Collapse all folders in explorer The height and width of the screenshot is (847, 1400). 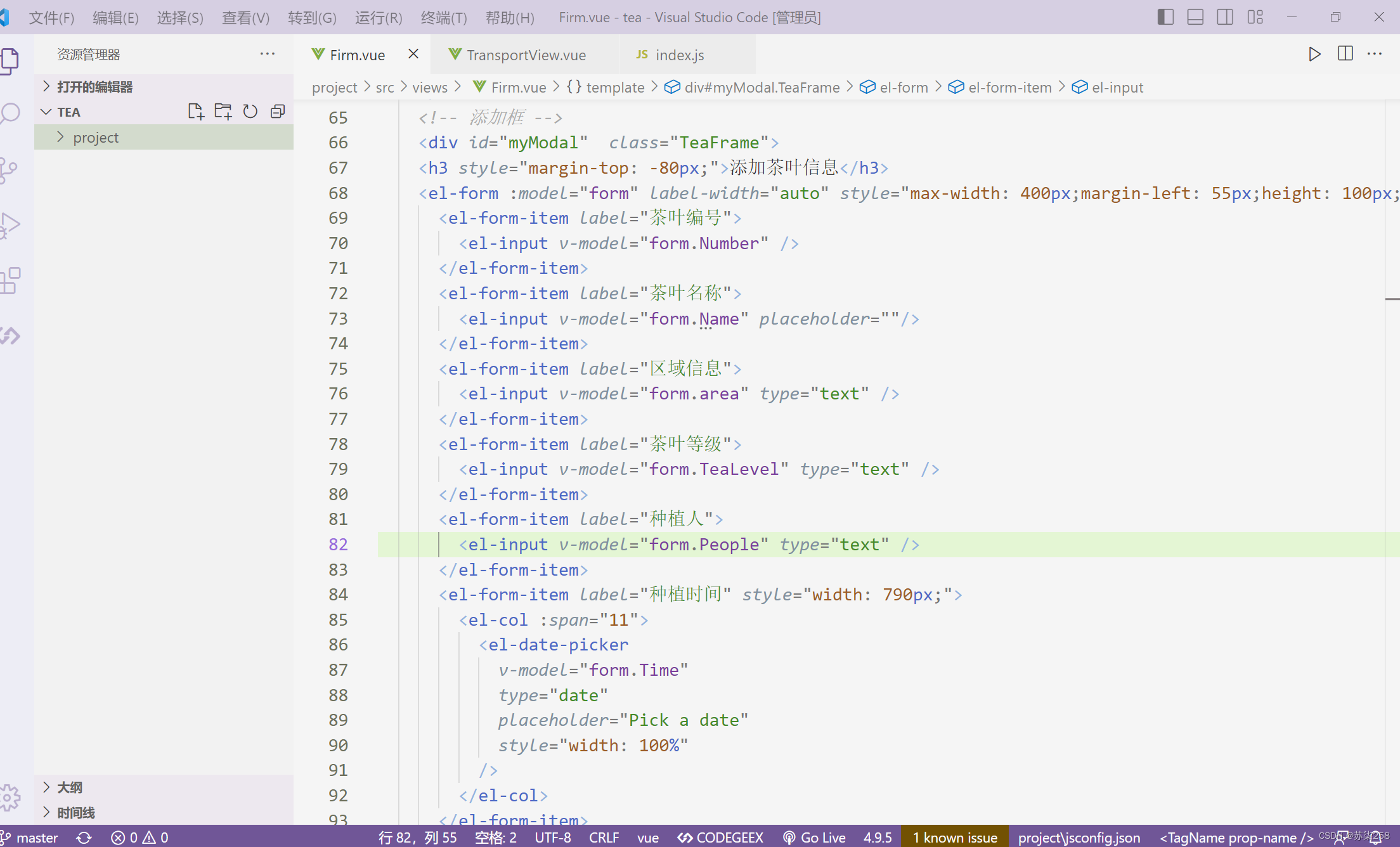tap(278, 112)
